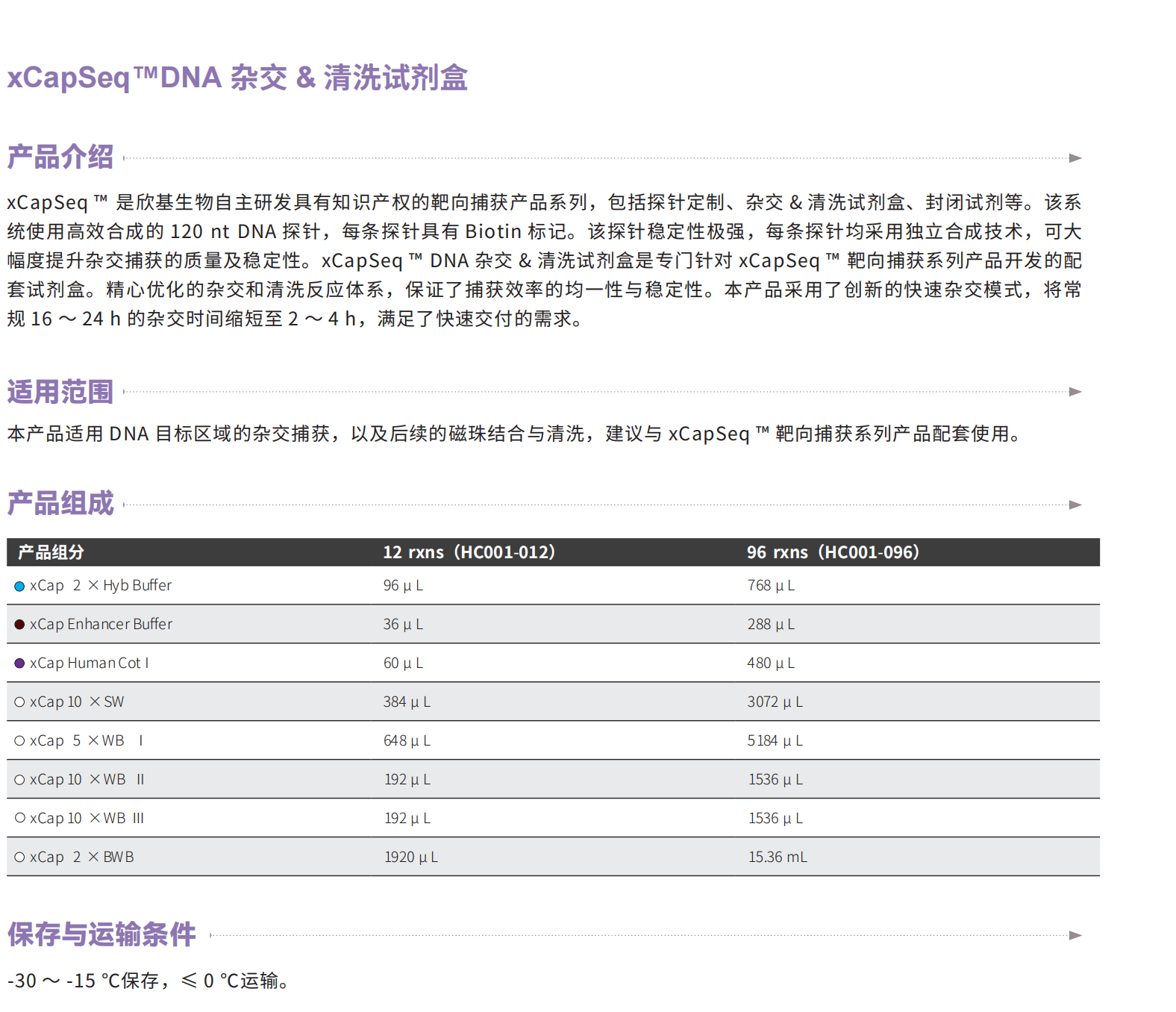Select the xCap Enhancer Buffer row label

(101, 624)
